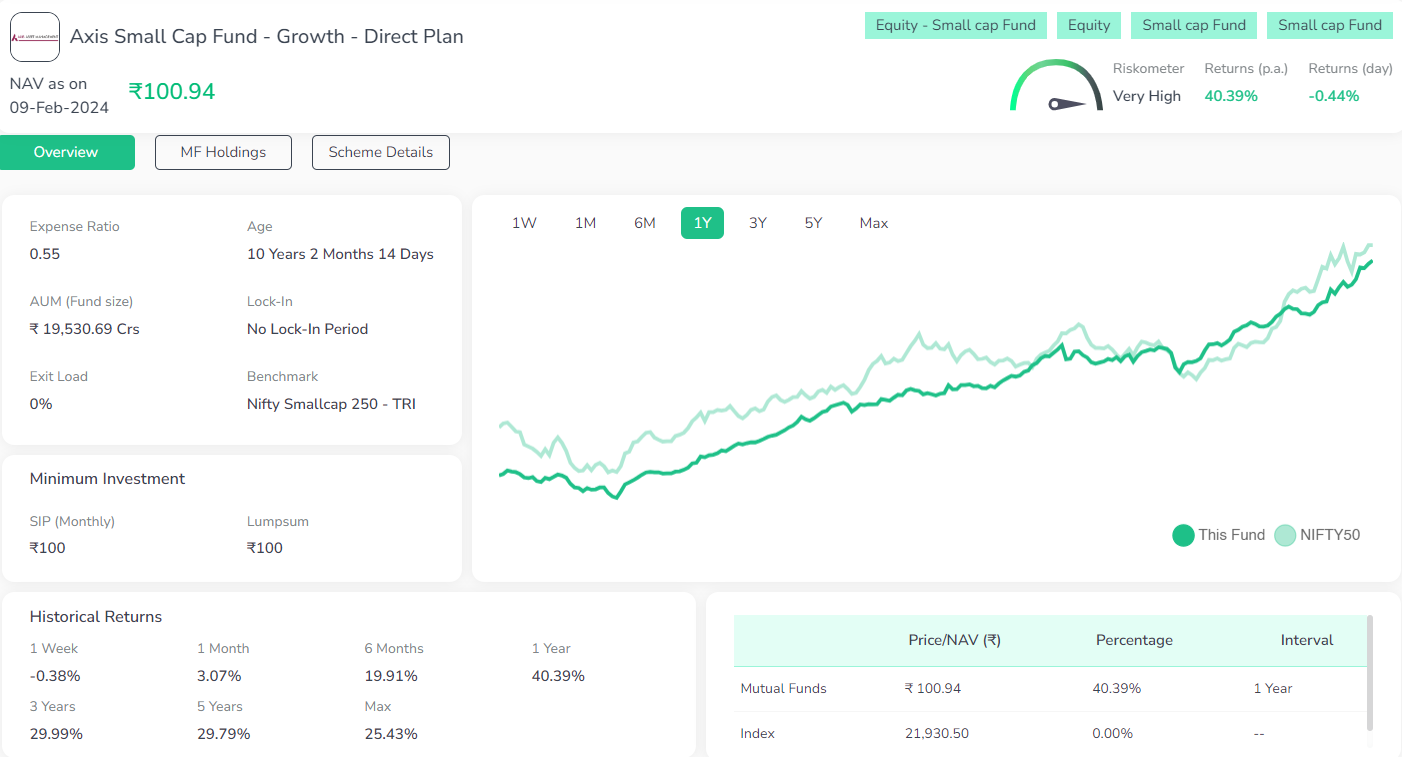Click the NAV value ₹100.94
Viewport: 1402px width, 757px height.
171,90
